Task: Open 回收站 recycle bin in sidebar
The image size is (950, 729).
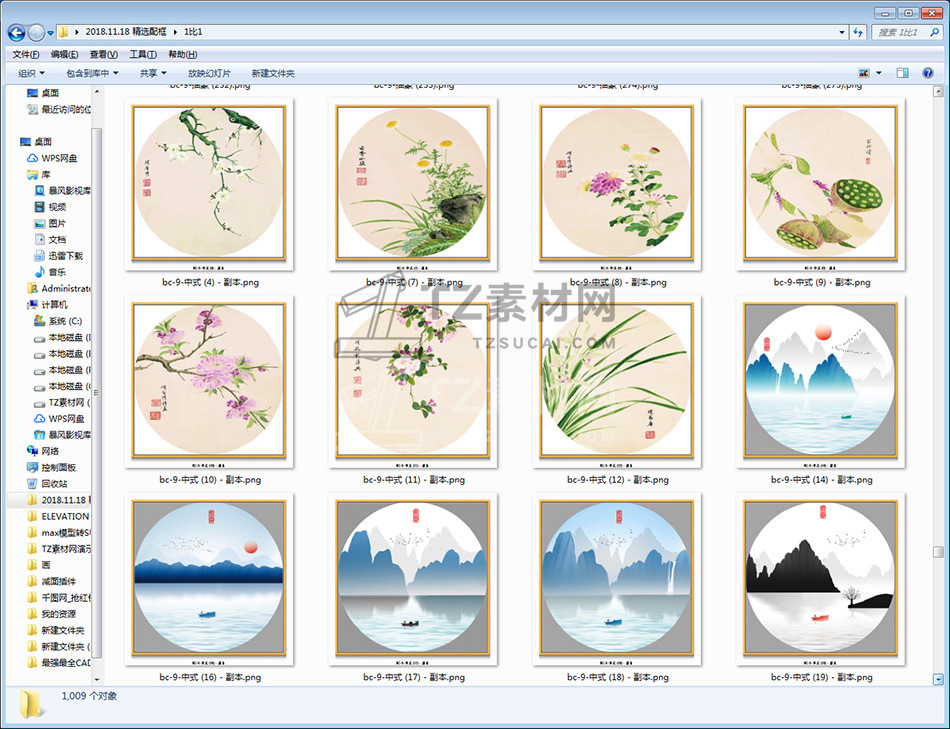Action: pos(54,483)
